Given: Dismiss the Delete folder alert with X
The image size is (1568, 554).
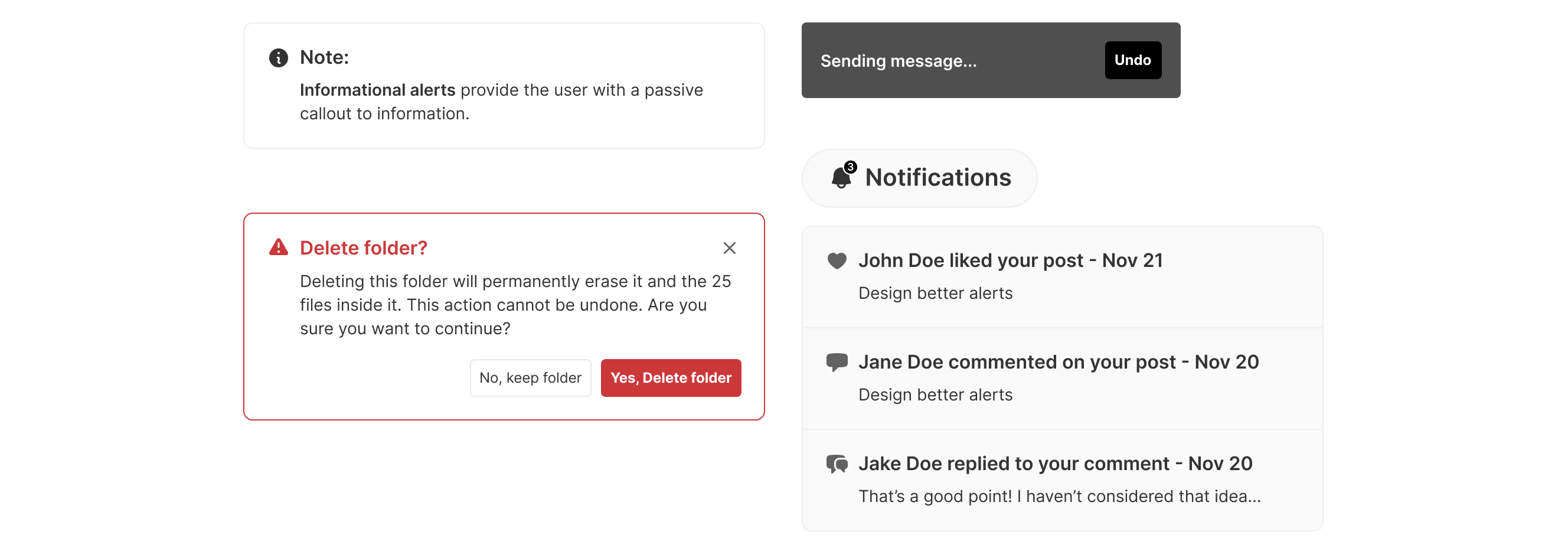Looking at the screenshot, I should click(729, 248).
